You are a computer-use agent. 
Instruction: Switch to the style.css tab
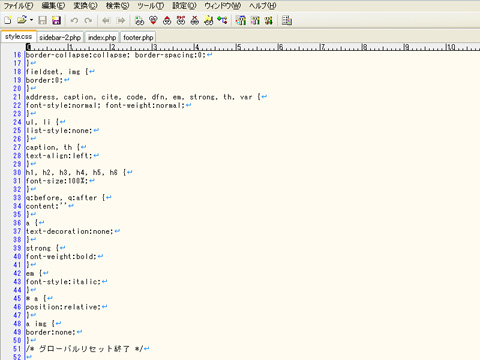click(18, 36)
